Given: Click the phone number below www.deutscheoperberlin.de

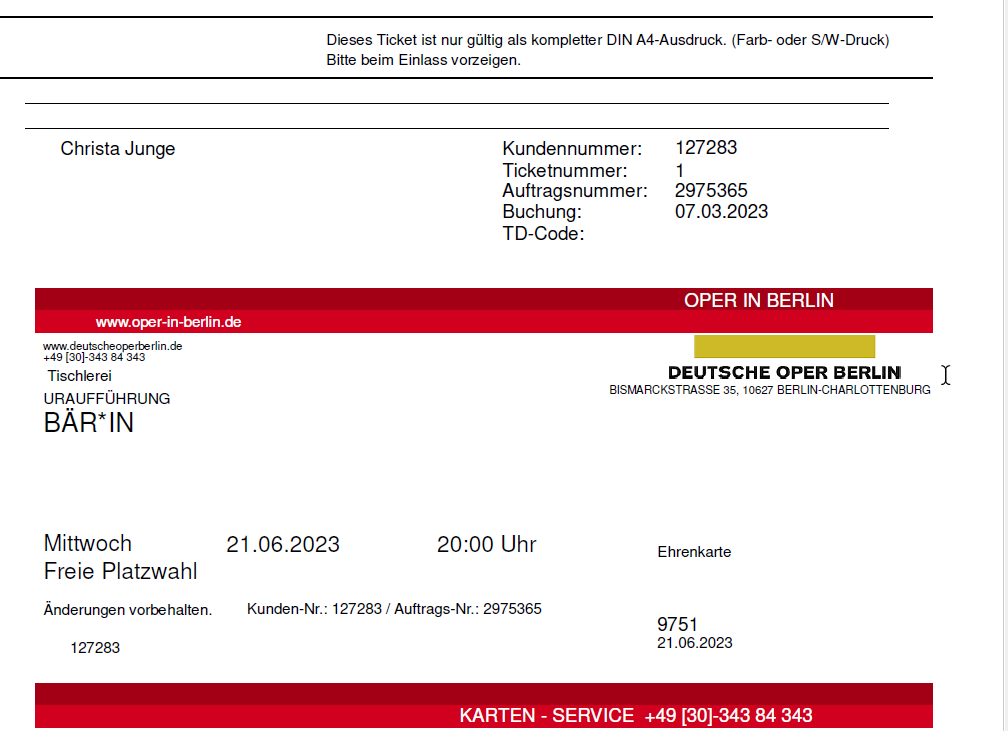Looking at the screenshot, I should coord(94,357).
